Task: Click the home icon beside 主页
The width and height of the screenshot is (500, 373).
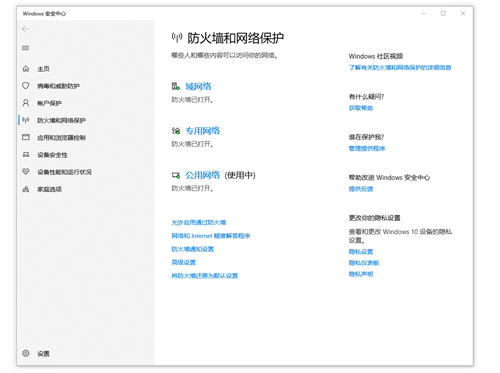Action: 26,69
